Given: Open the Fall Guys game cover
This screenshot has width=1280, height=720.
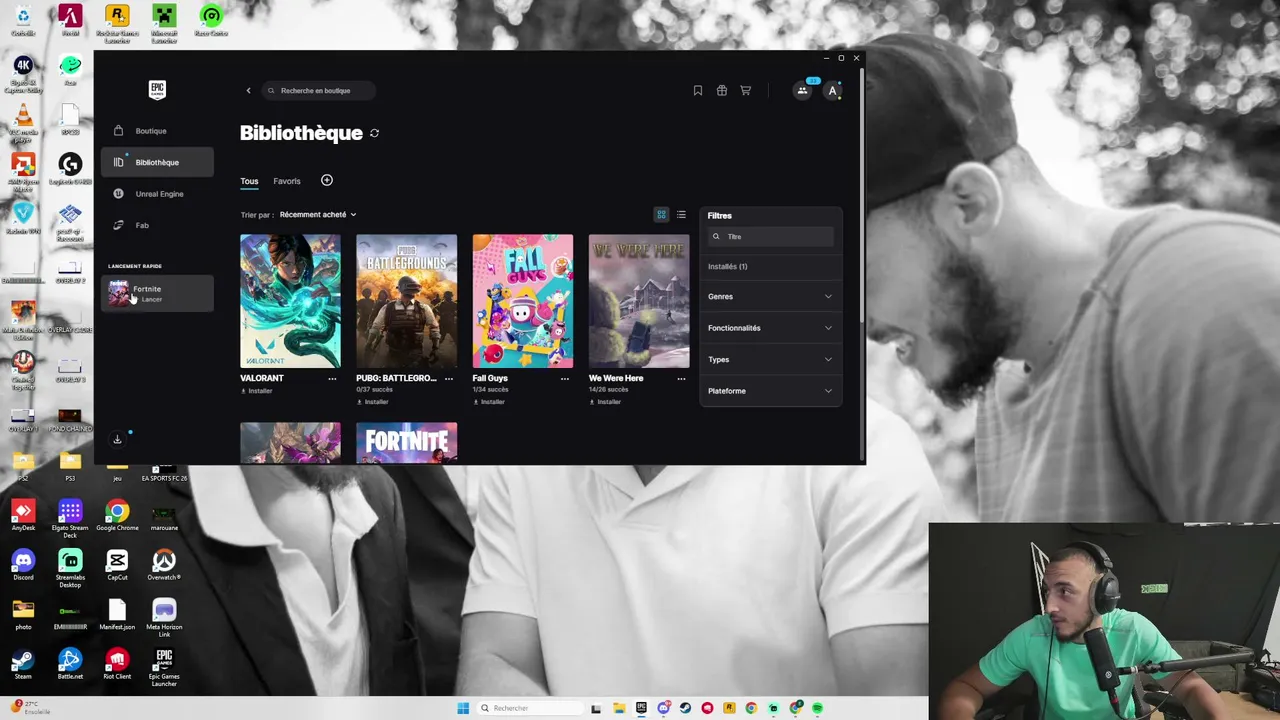Looking at the screenshot, I should [523, 301].
